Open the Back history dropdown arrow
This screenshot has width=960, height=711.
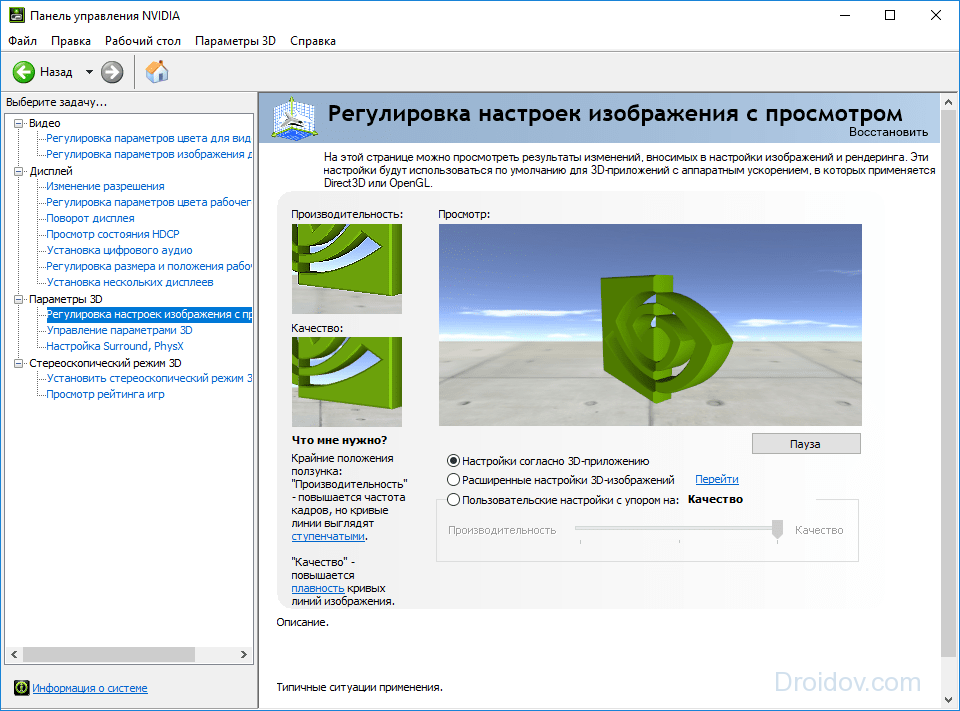[89, 72]
